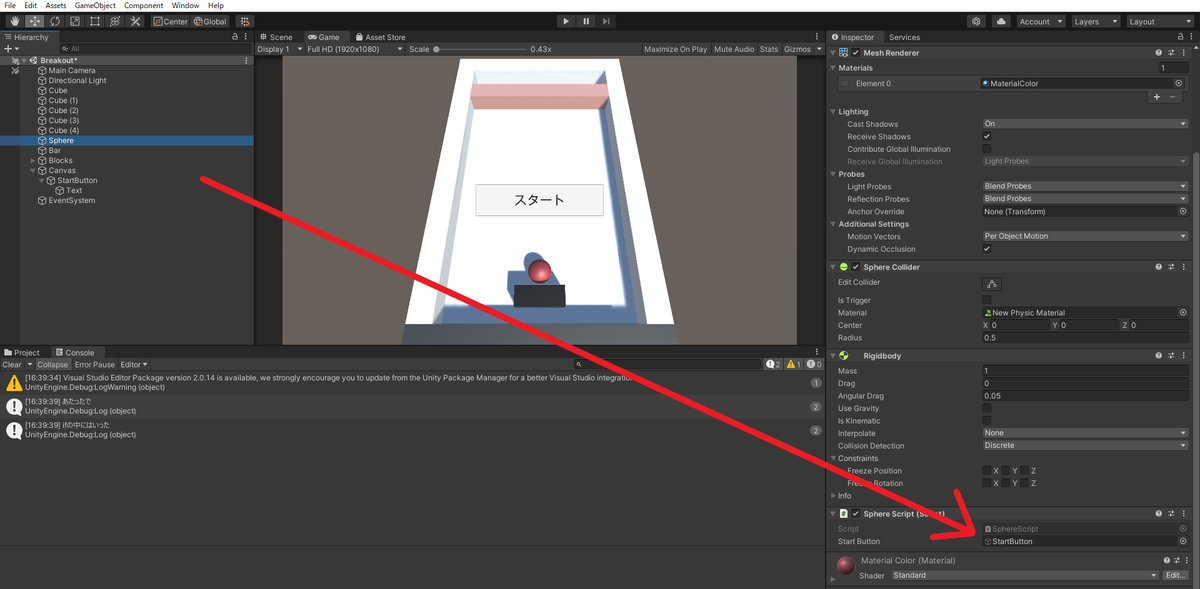
Task: Select the Transform tool
Action: point(114,21)
